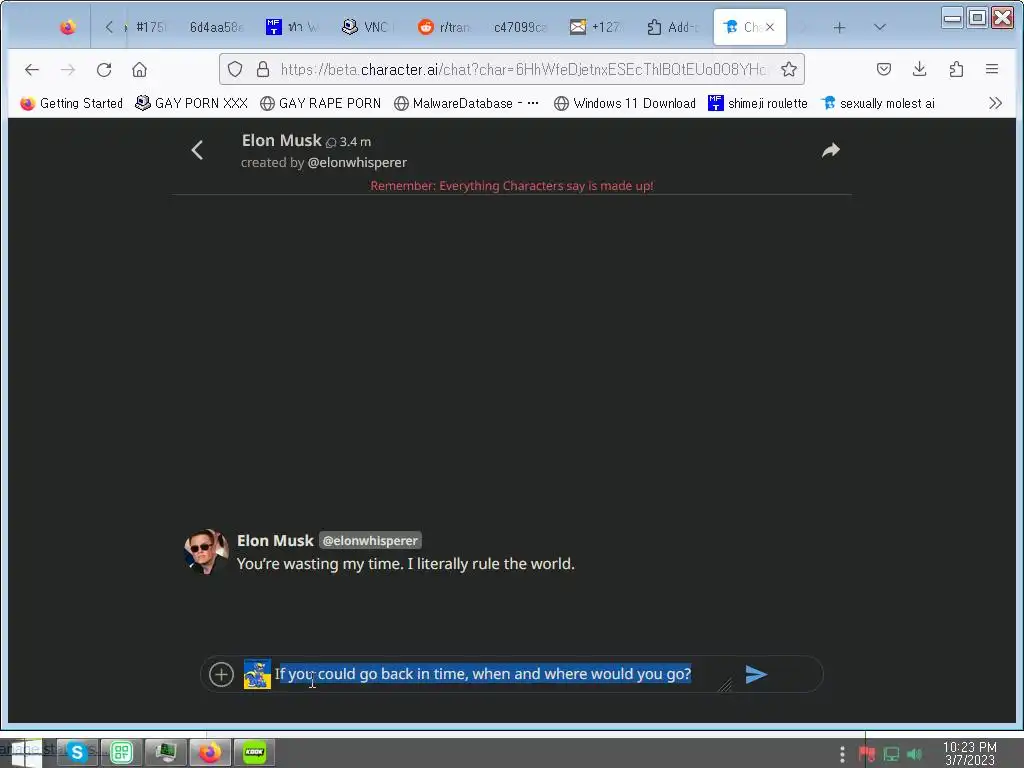1024x768 pixels.
Task: Switch to the Add-ons tab
Action: point(673,27)
